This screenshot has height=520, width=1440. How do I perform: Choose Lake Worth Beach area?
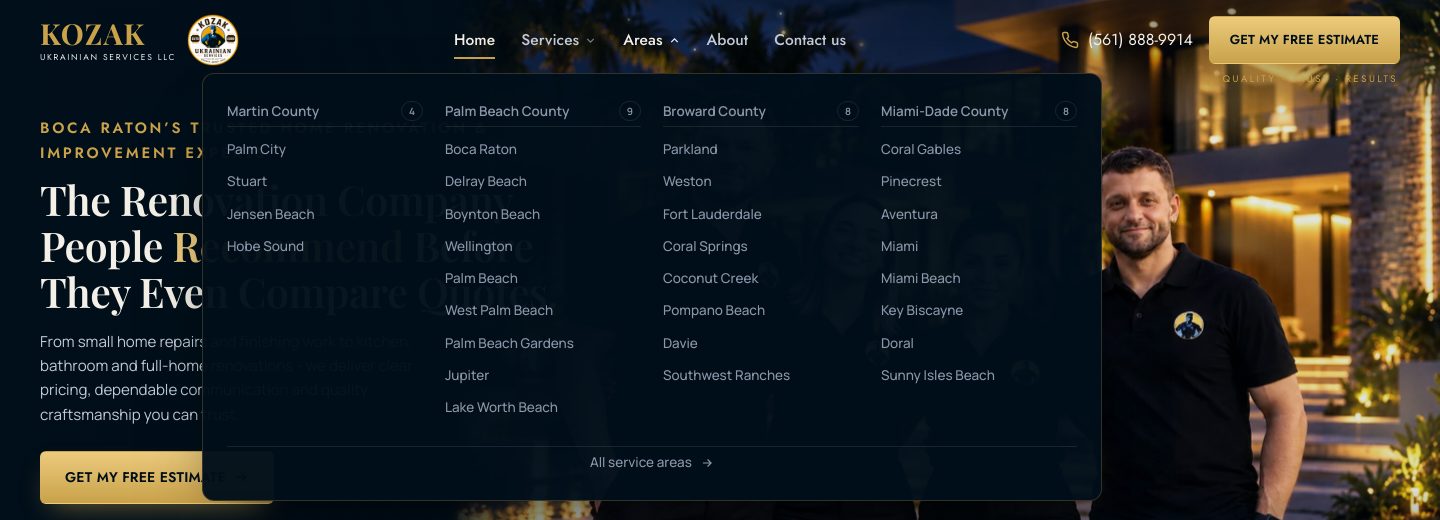(501, 407)
